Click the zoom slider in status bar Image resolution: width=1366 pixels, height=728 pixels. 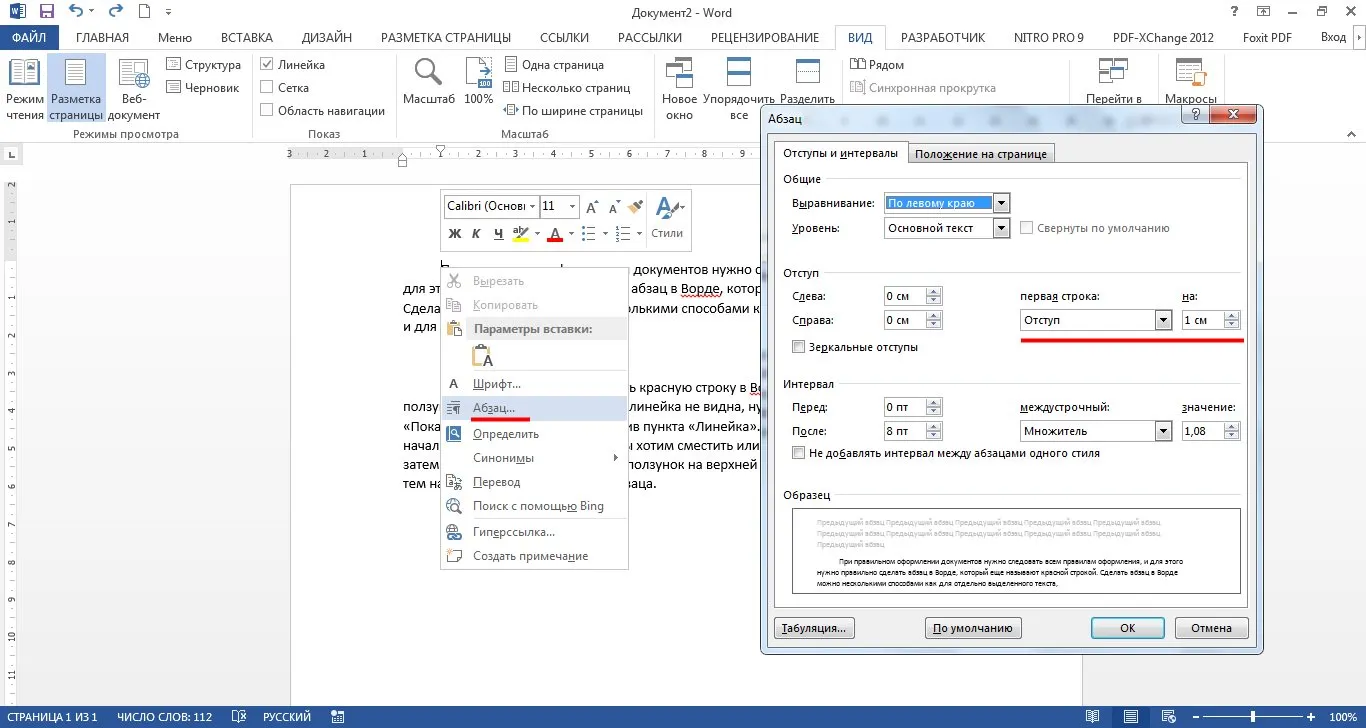[x=1253, y=717]
